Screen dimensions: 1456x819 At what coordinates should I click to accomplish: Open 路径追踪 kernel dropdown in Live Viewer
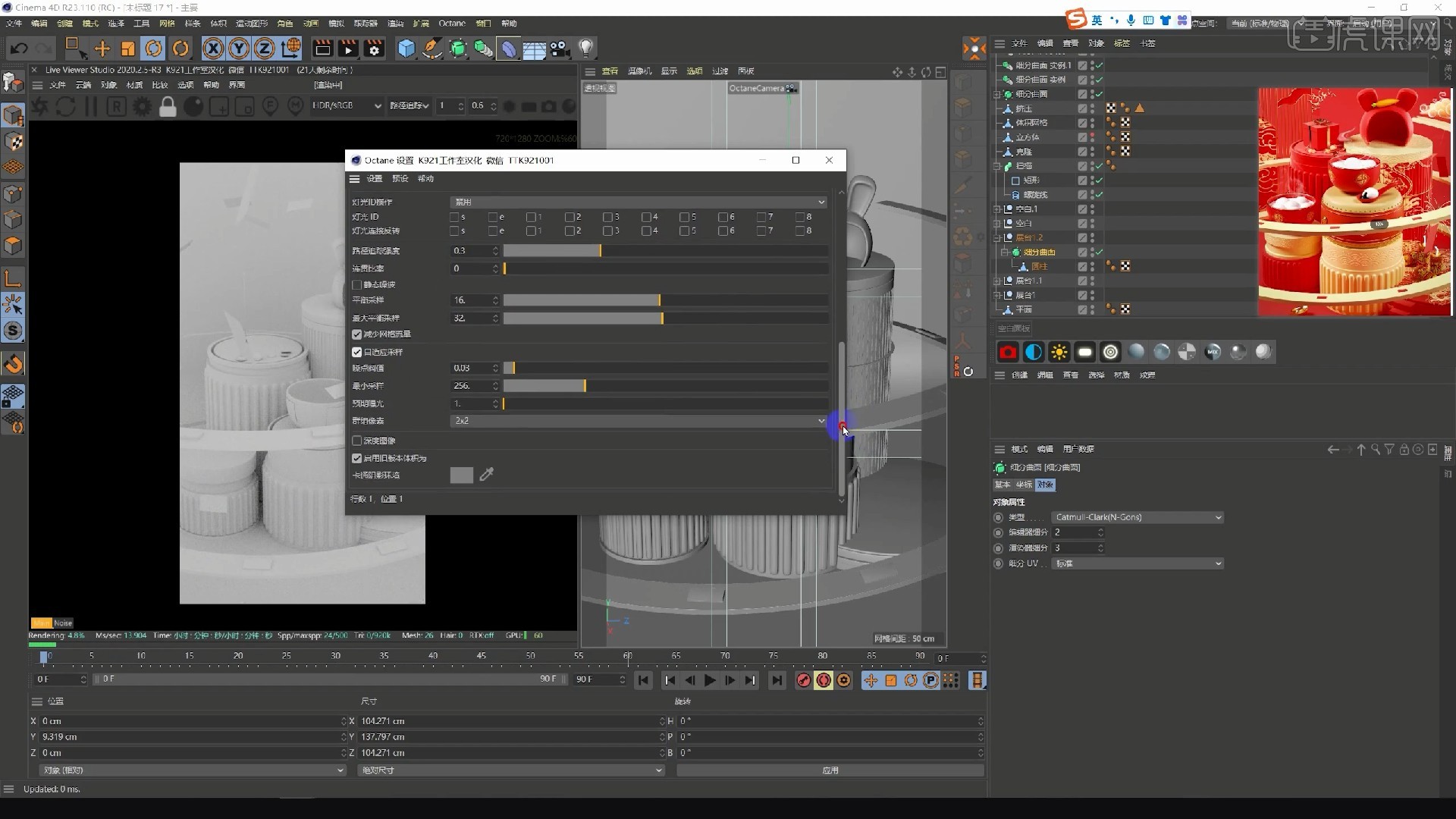[409, 105]
